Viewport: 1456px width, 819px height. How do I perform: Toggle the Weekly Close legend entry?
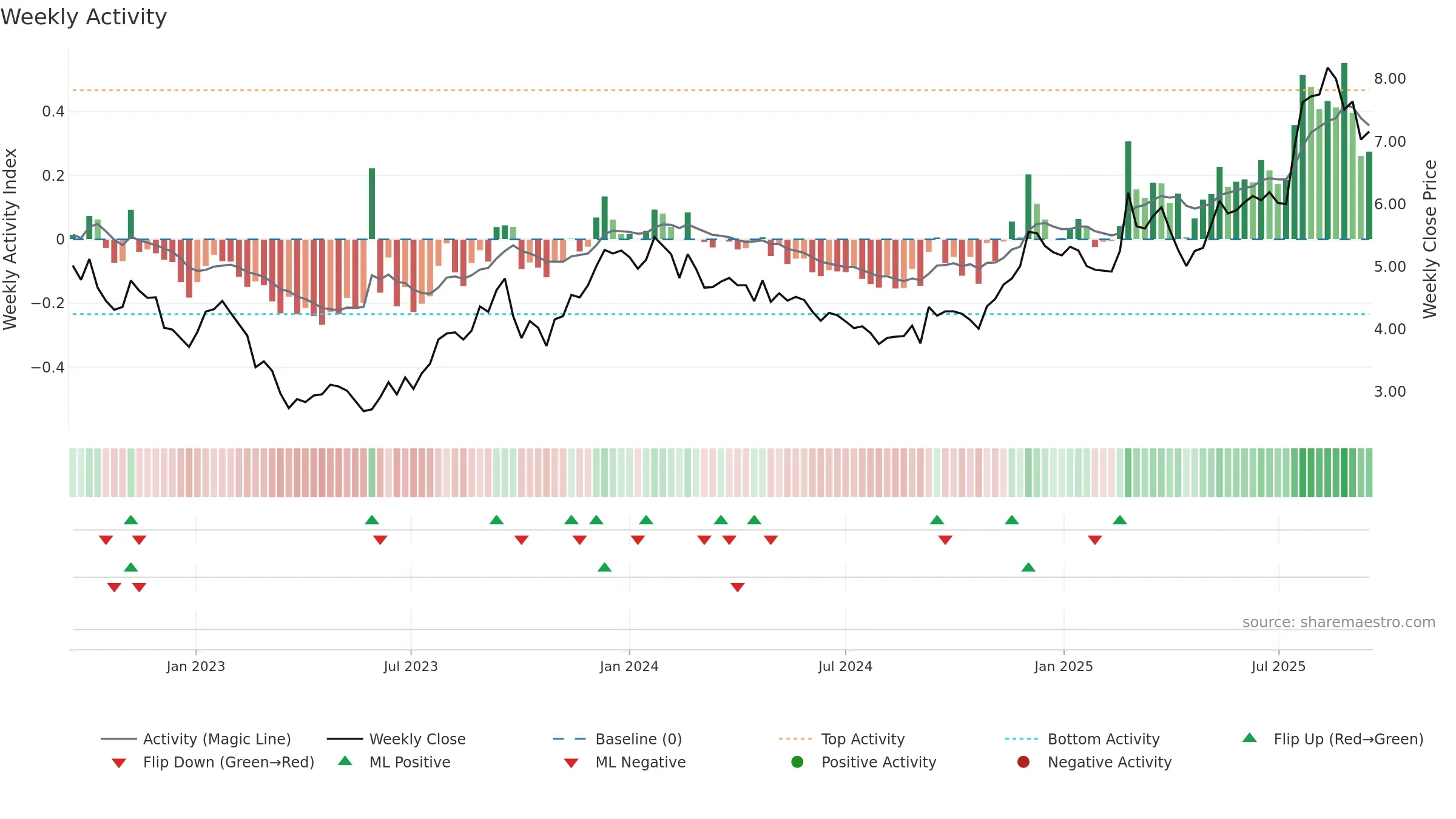(396, 739)
